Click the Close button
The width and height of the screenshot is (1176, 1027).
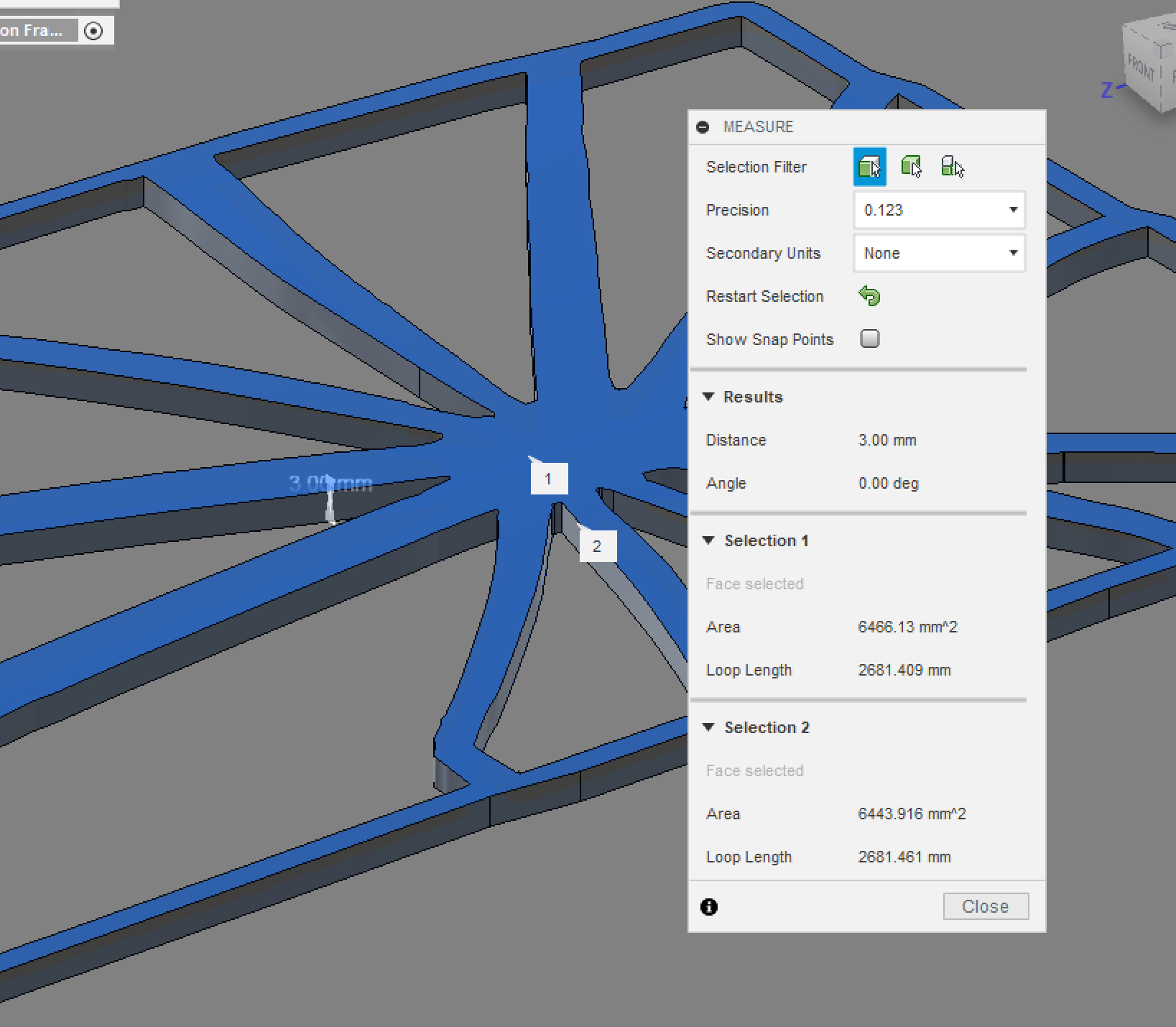point(985,906)
